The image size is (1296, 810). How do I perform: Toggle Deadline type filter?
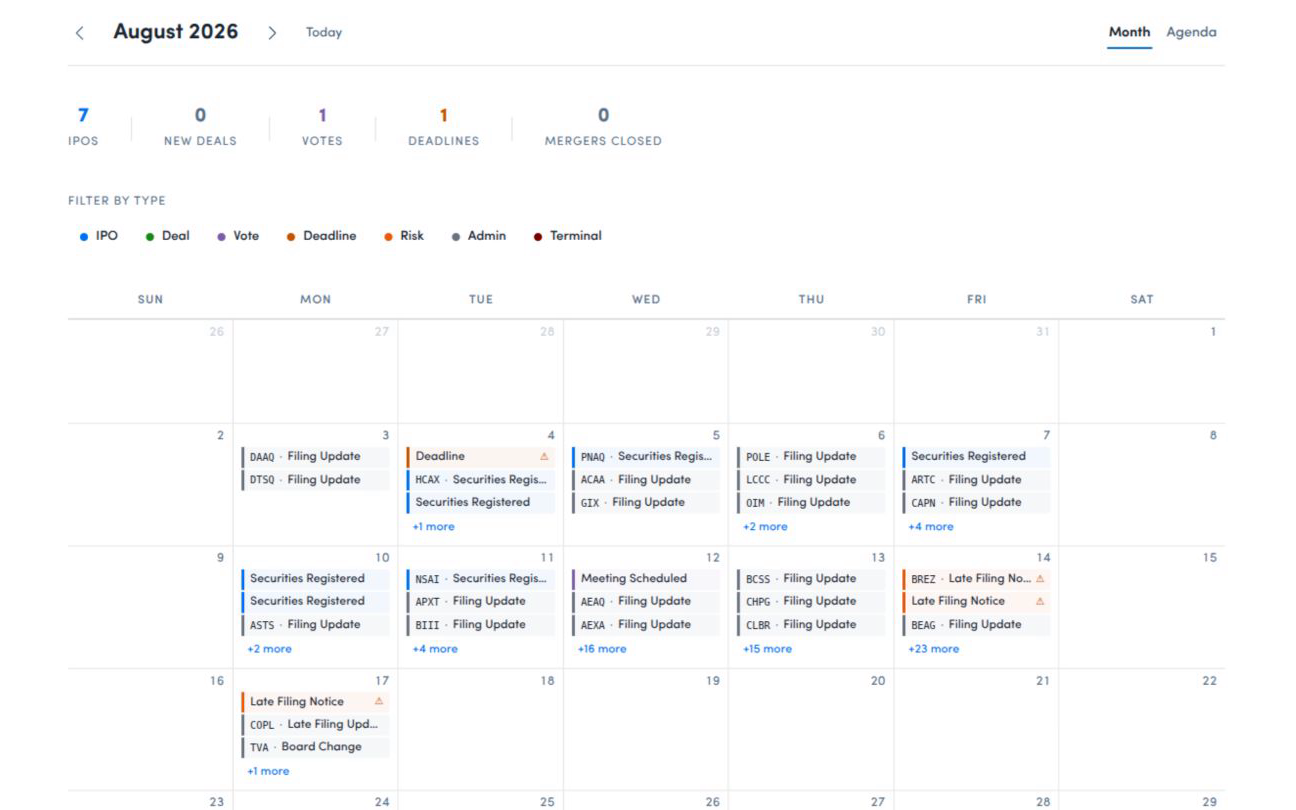(321, 236)
